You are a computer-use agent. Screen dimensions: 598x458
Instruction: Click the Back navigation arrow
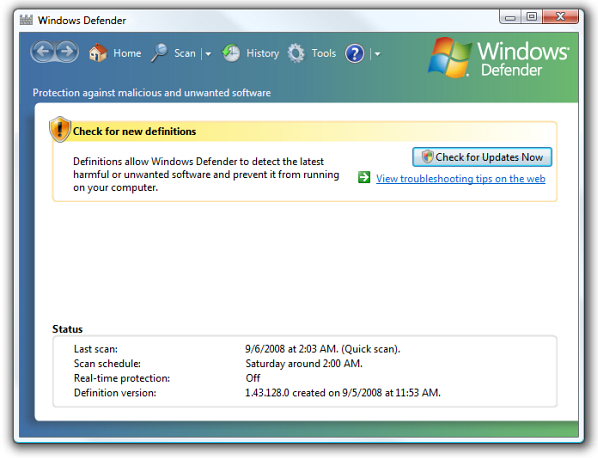click(x=42, y=51)
